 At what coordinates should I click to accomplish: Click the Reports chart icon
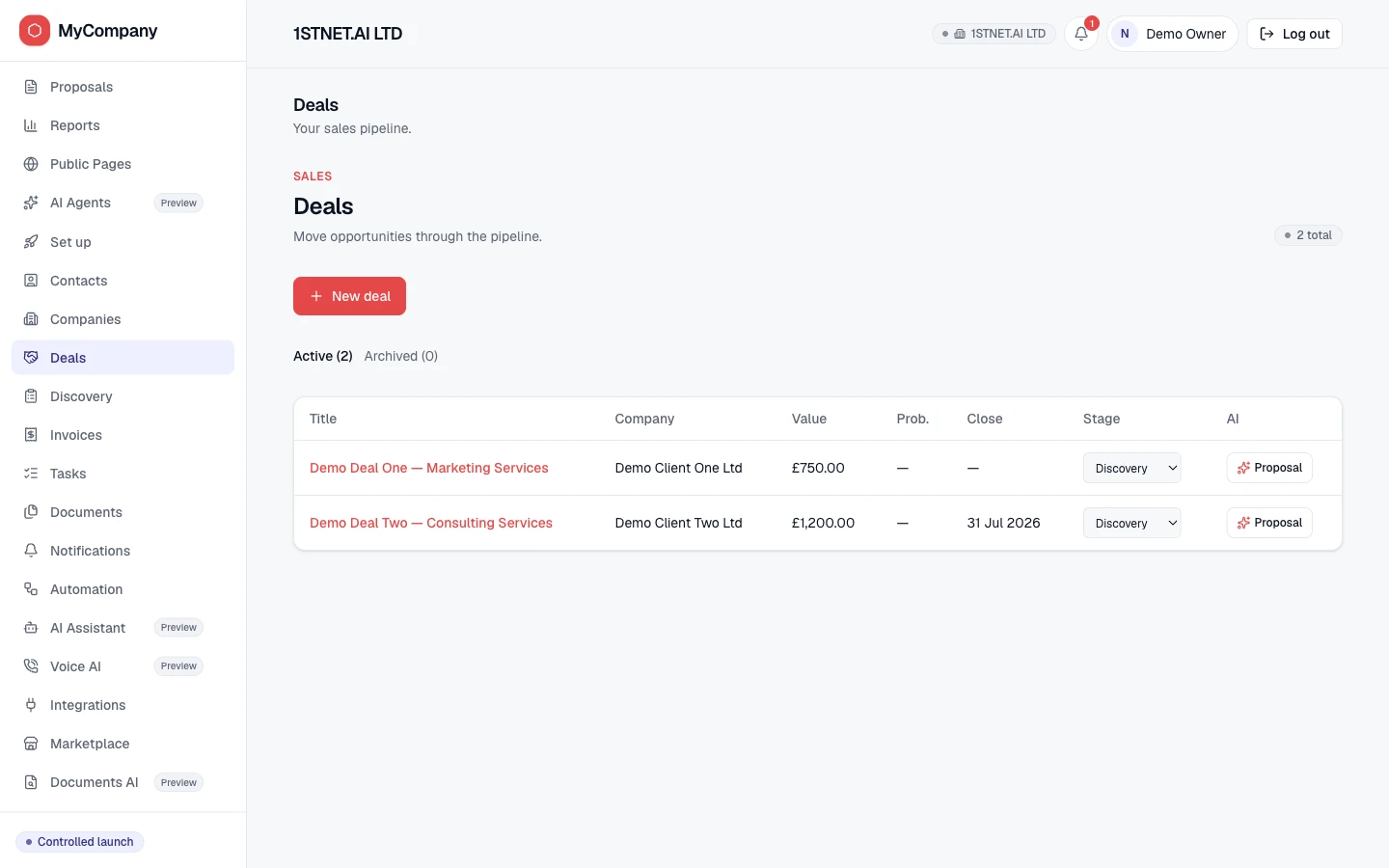pos(31,125)
